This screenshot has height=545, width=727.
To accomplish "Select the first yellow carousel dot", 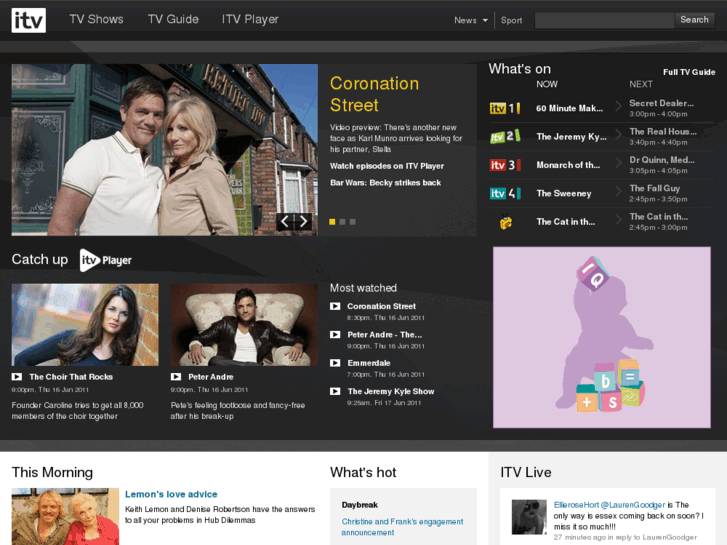I will click(x=332, y=222).
